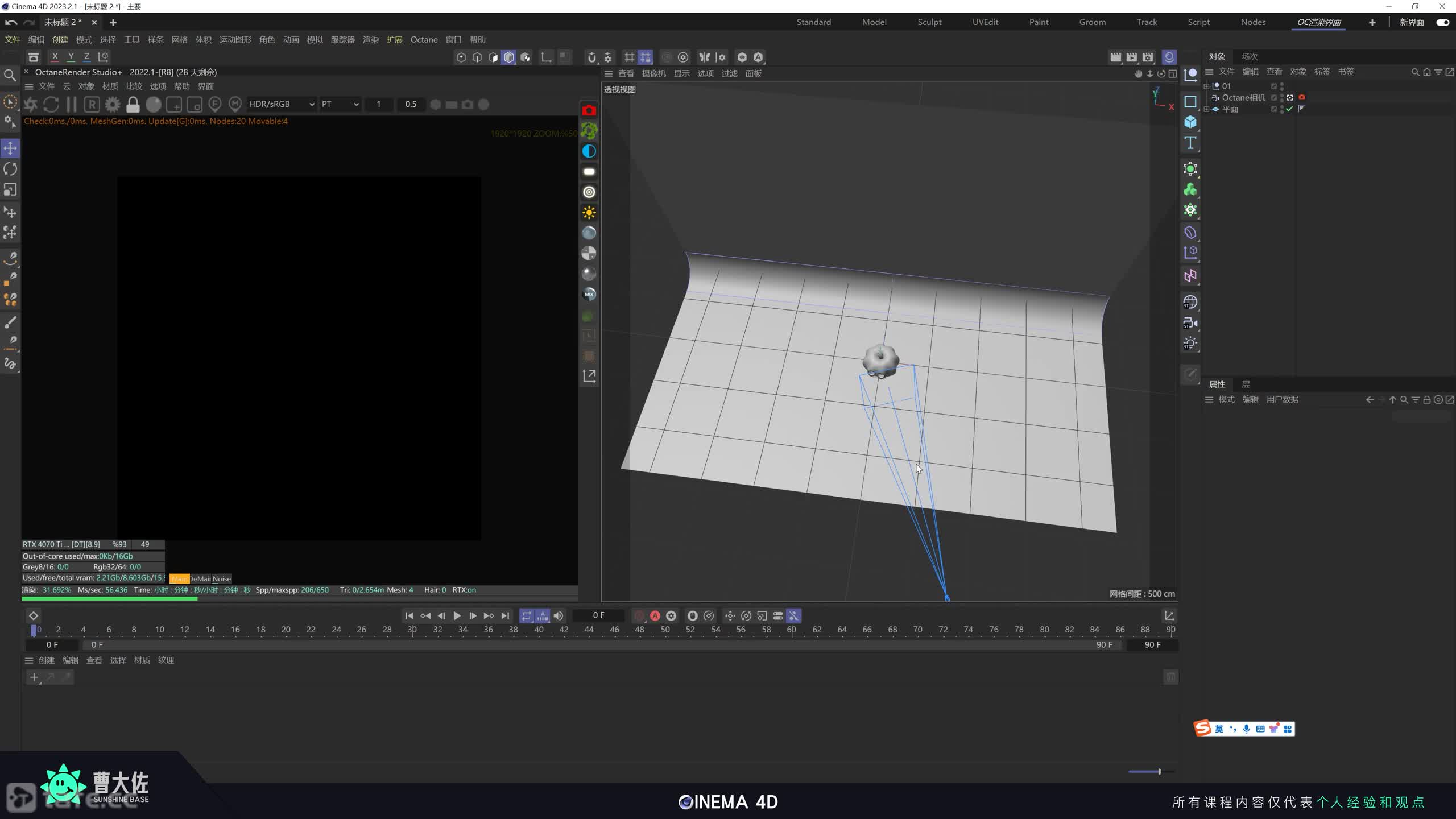The width and height of the screenshot is (1456, 819).
Task: Activate the Octane相机 camera view toggle
Action: click(x=1290, y=98)
